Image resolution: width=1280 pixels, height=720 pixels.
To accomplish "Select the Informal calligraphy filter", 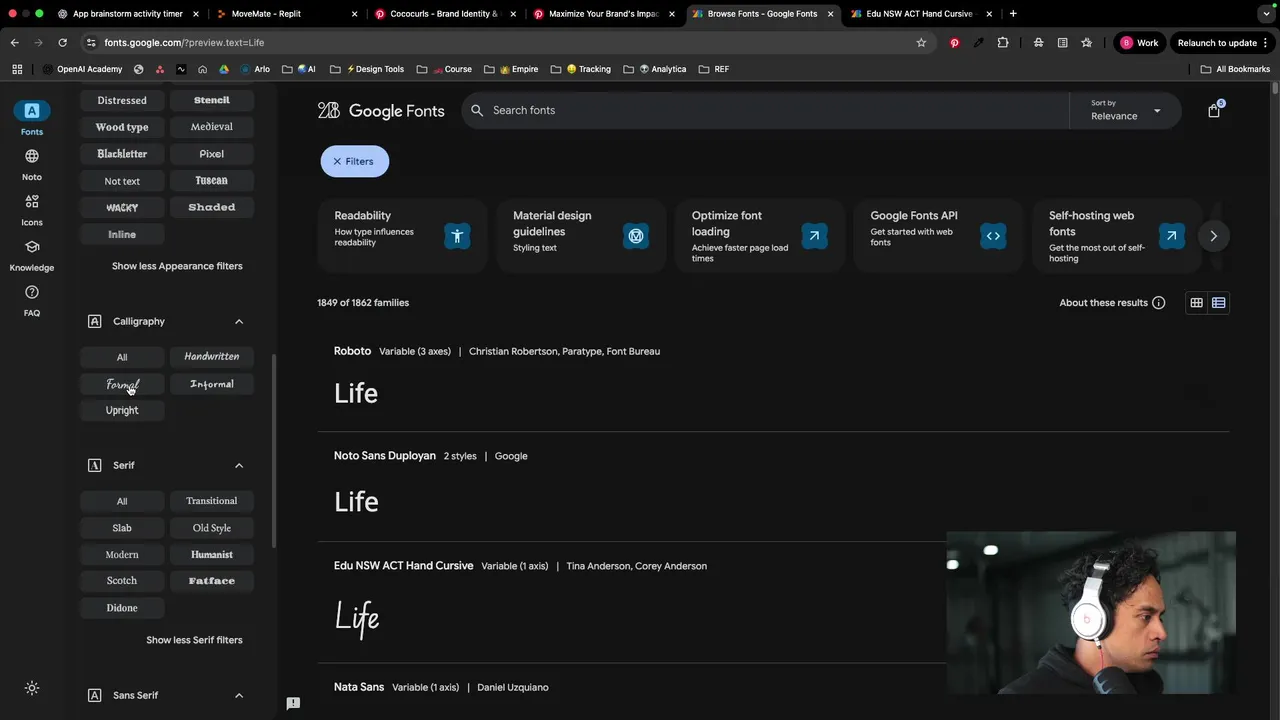I will coord(212,384).
